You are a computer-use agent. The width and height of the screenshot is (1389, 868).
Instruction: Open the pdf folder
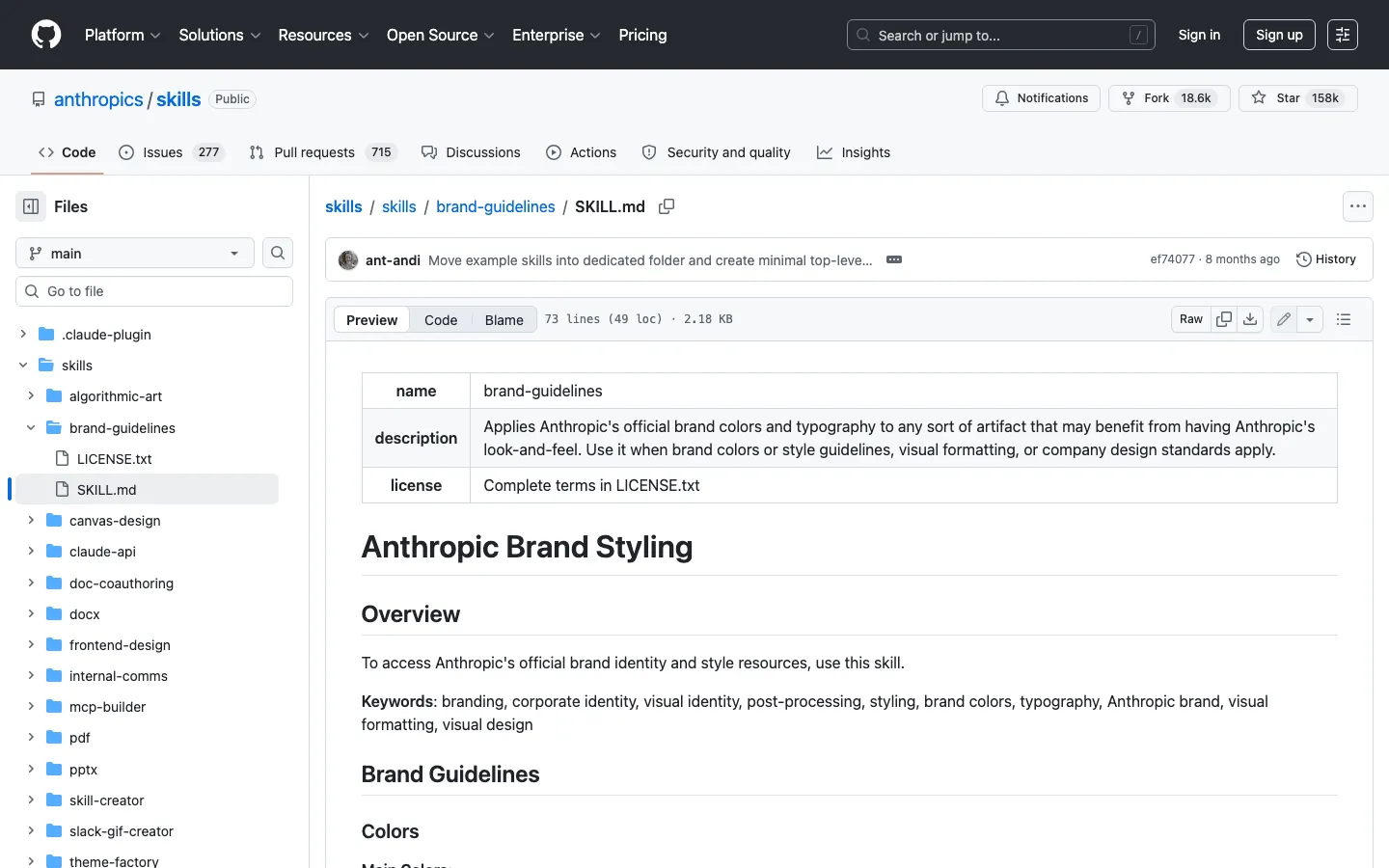[x=79, y=737]
